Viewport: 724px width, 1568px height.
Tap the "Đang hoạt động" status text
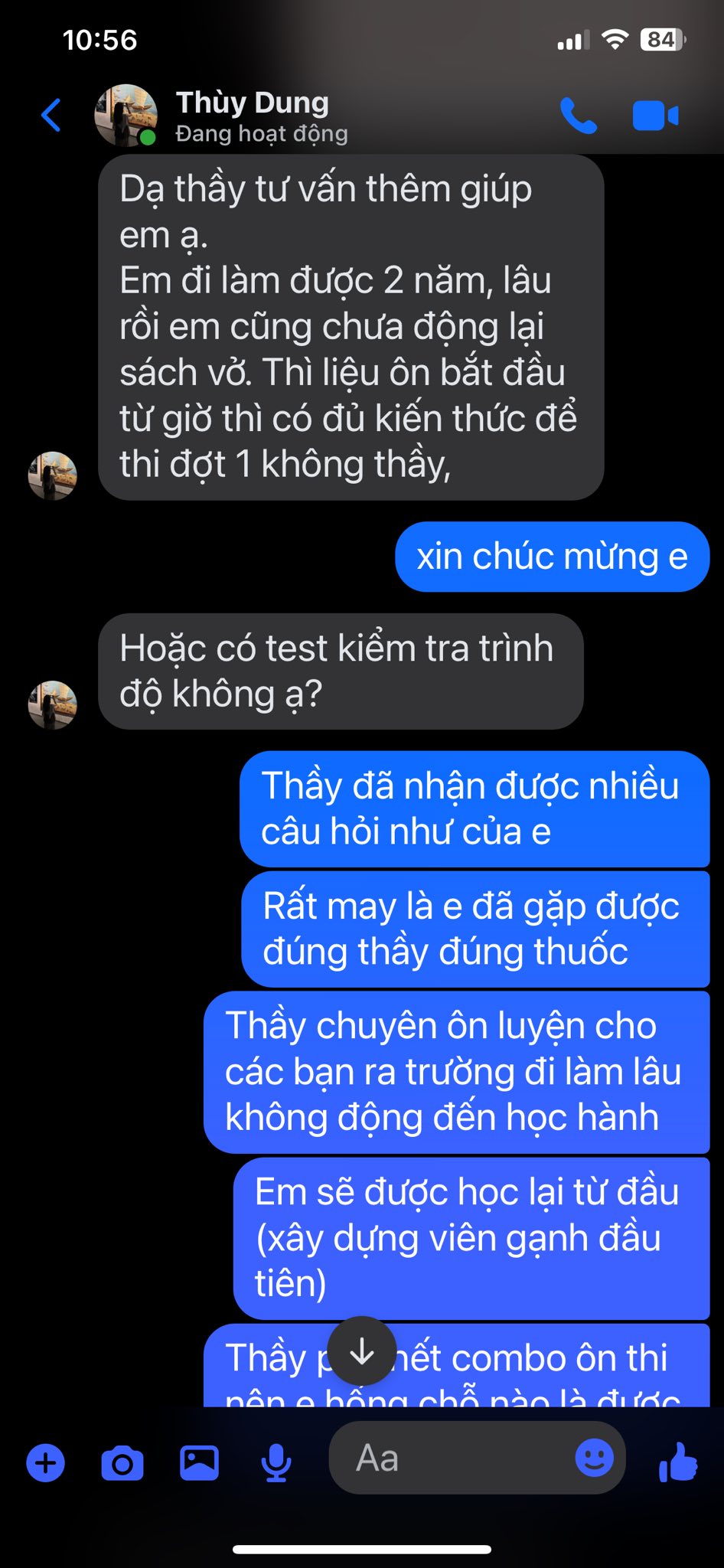click(262, 134)
